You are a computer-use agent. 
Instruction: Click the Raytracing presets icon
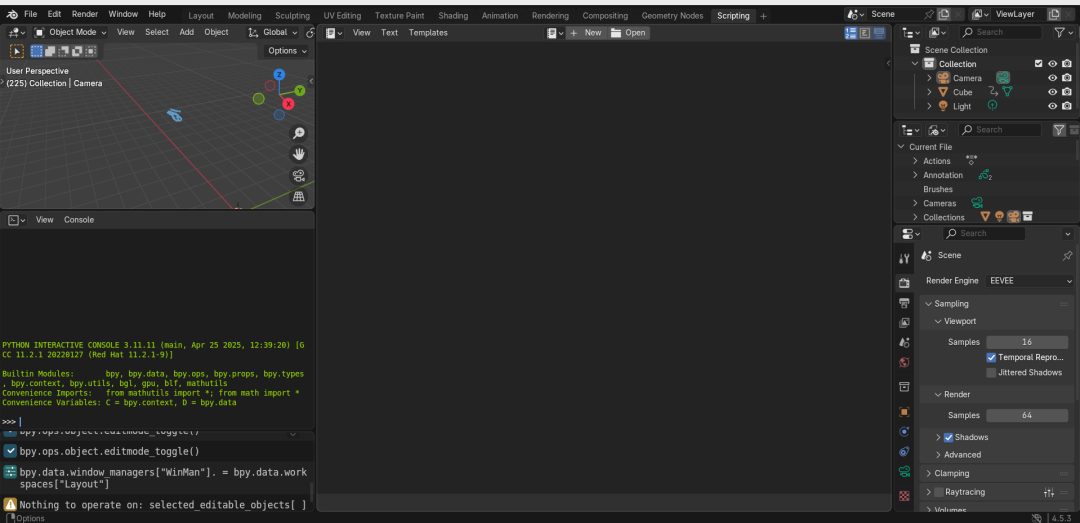(x=1049, y=492)
